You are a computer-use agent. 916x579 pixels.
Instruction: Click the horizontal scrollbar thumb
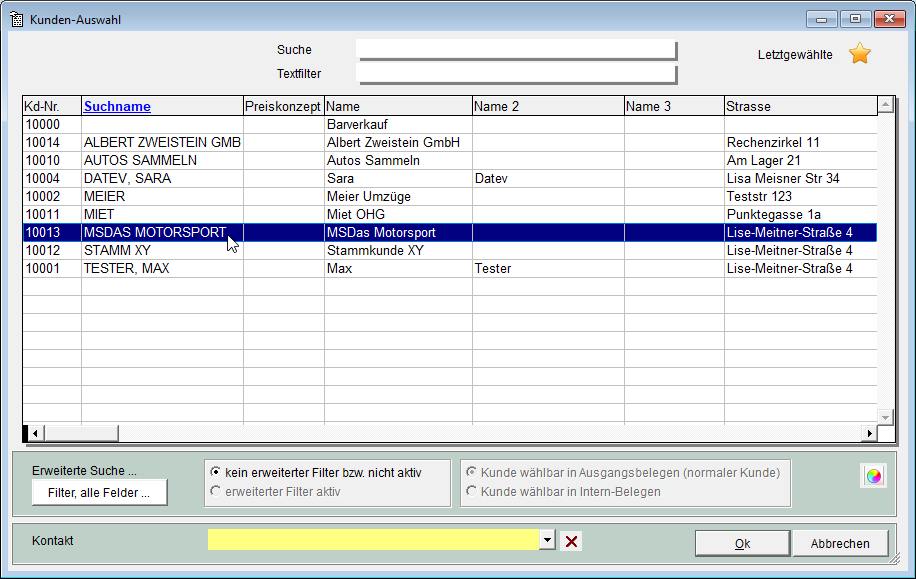click(81, 433)
